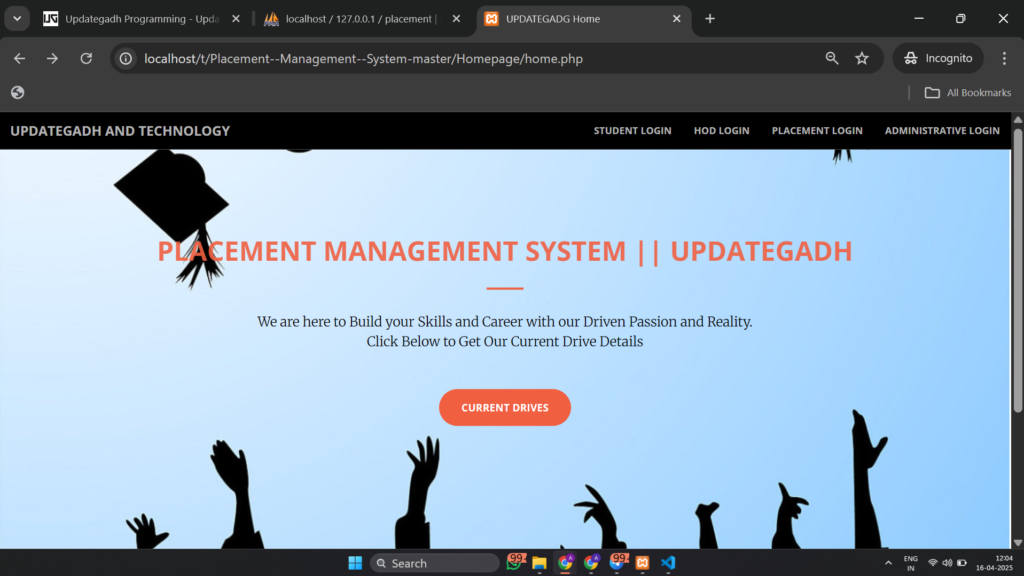Image resolution: width=1024 pixels, height=576 pixels.
Task: Open a new browser tab
Action: pyautogui.click(x=710, y=18)
